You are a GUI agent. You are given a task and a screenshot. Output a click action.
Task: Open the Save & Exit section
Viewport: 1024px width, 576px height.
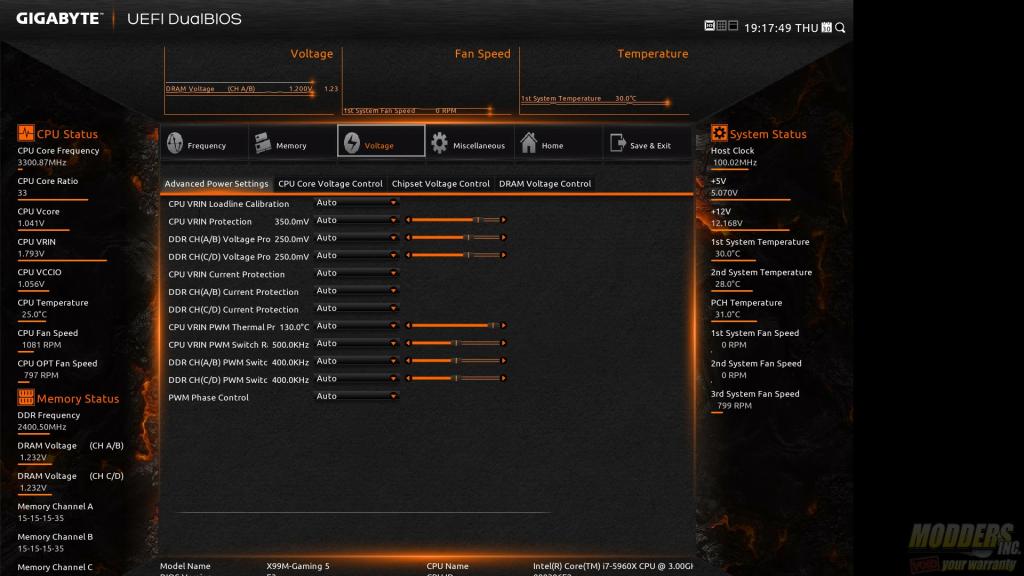tap(646, 144)
